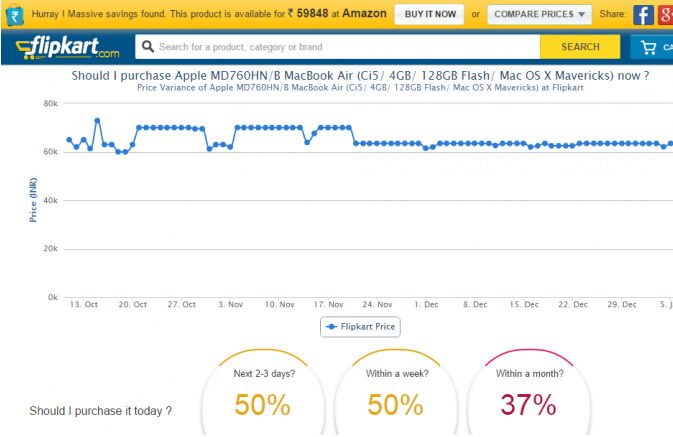
Task: Click the 60k y-axis label
Action: [x=51, y=152]
